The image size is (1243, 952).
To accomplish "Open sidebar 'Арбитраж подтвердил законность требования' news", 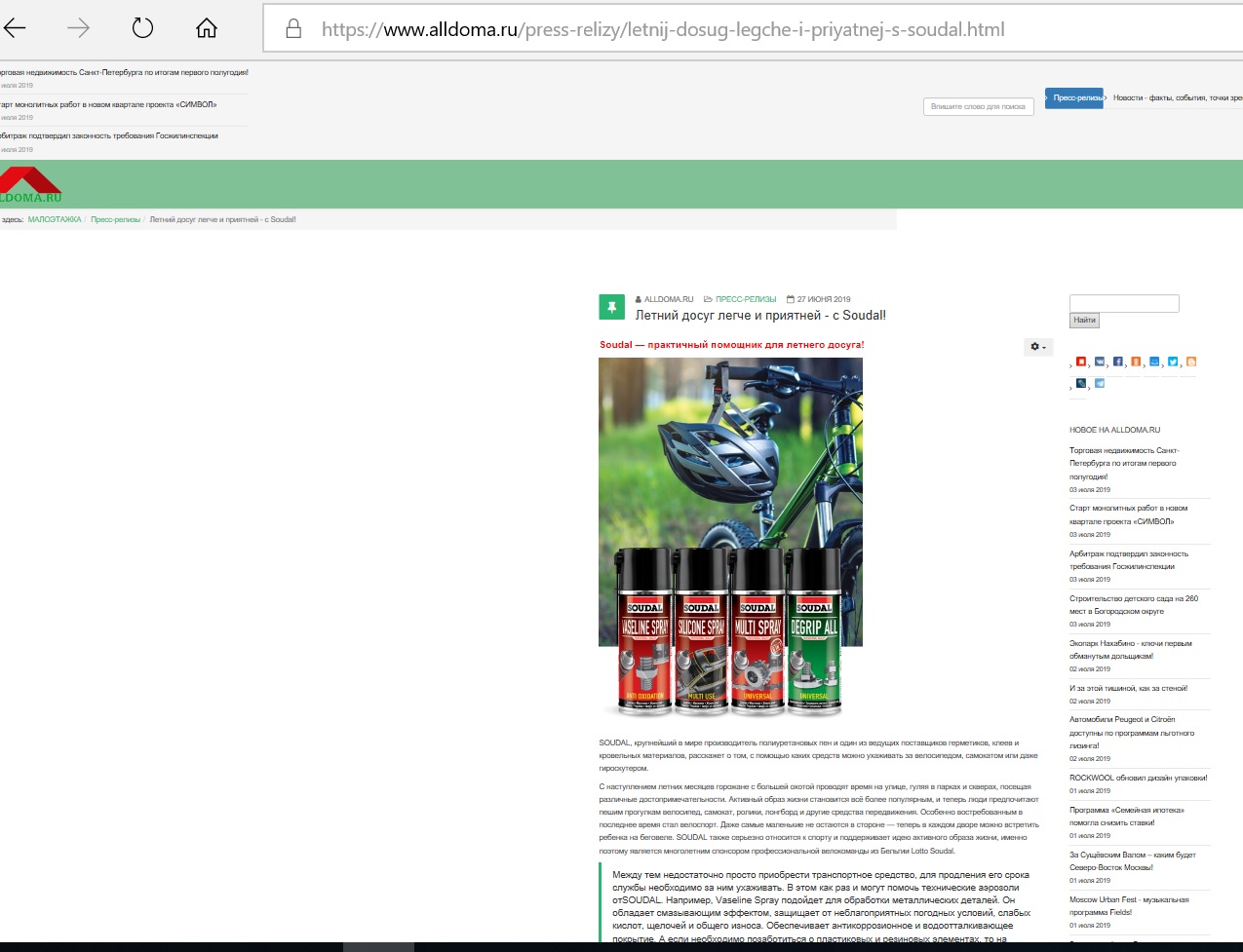I will coord(1129,560).
